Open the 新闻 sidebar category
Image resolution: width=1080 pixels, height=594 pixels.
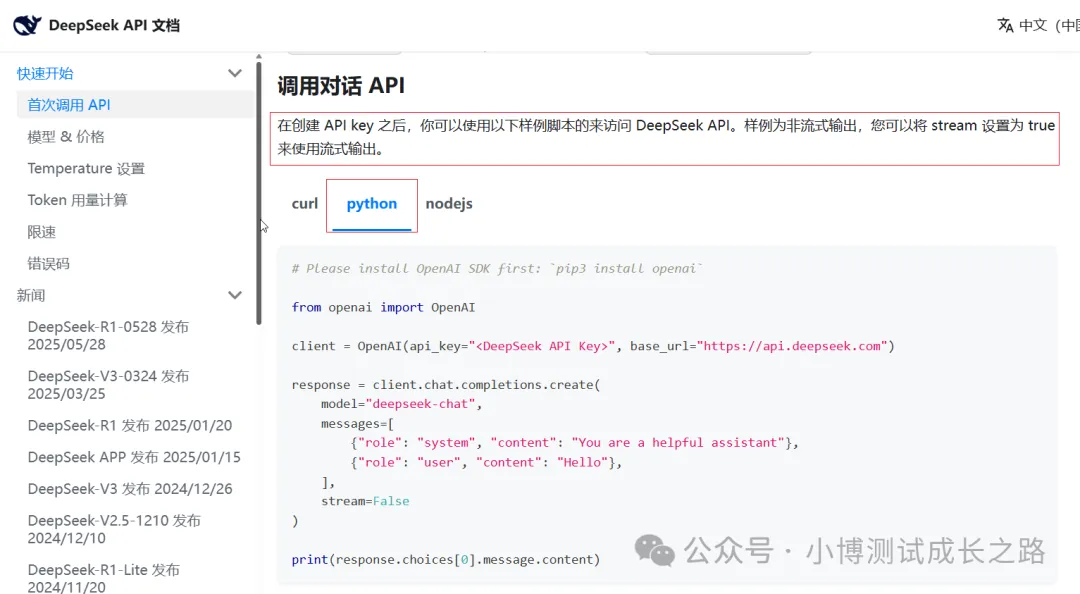pos(31,295)
